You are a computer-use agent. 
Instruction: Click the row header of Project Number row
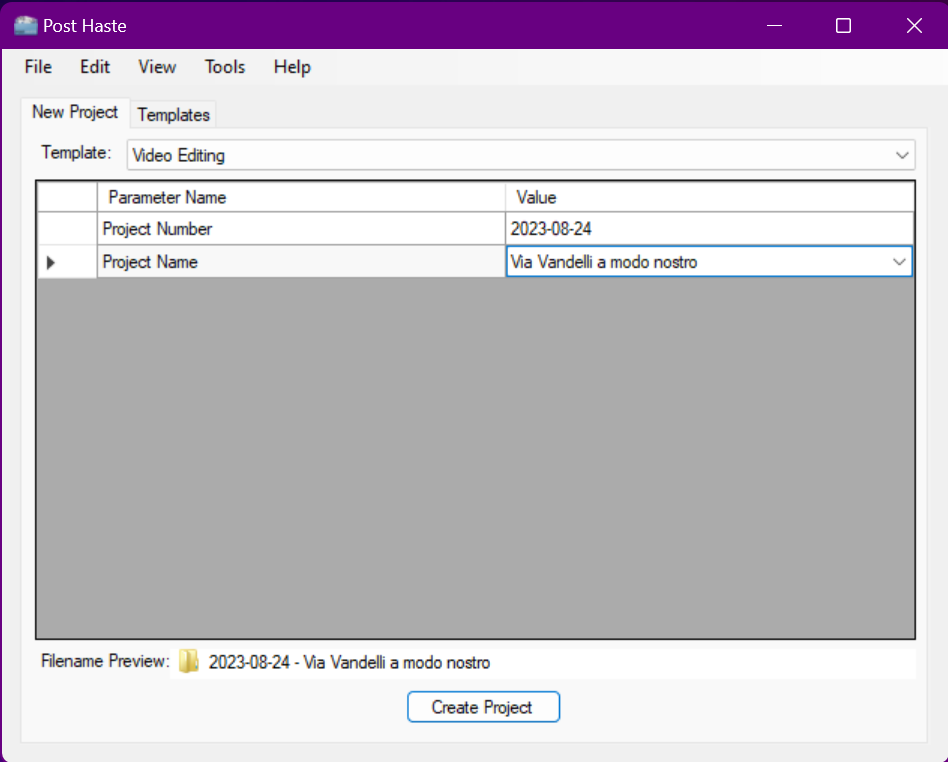pyautogui.click(x=67, y=229)
